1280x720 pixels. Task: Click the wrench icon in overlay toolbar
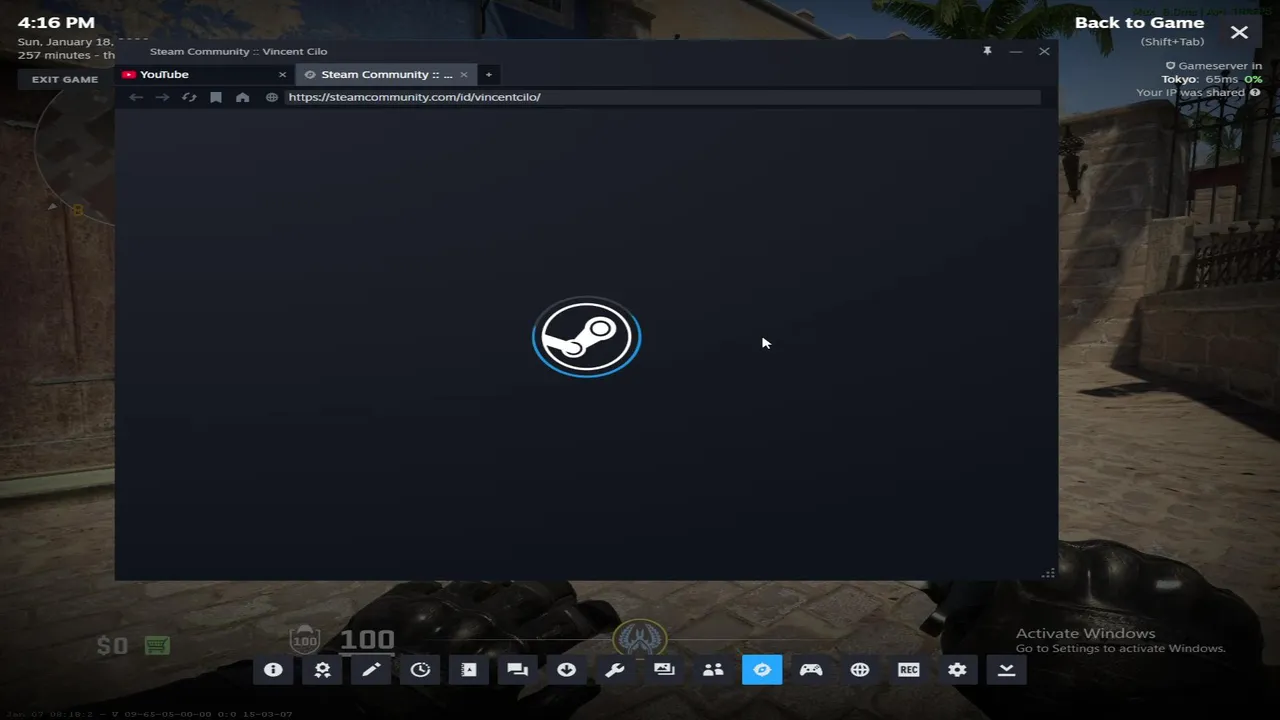pyautogui.click(x=615, y=670)
